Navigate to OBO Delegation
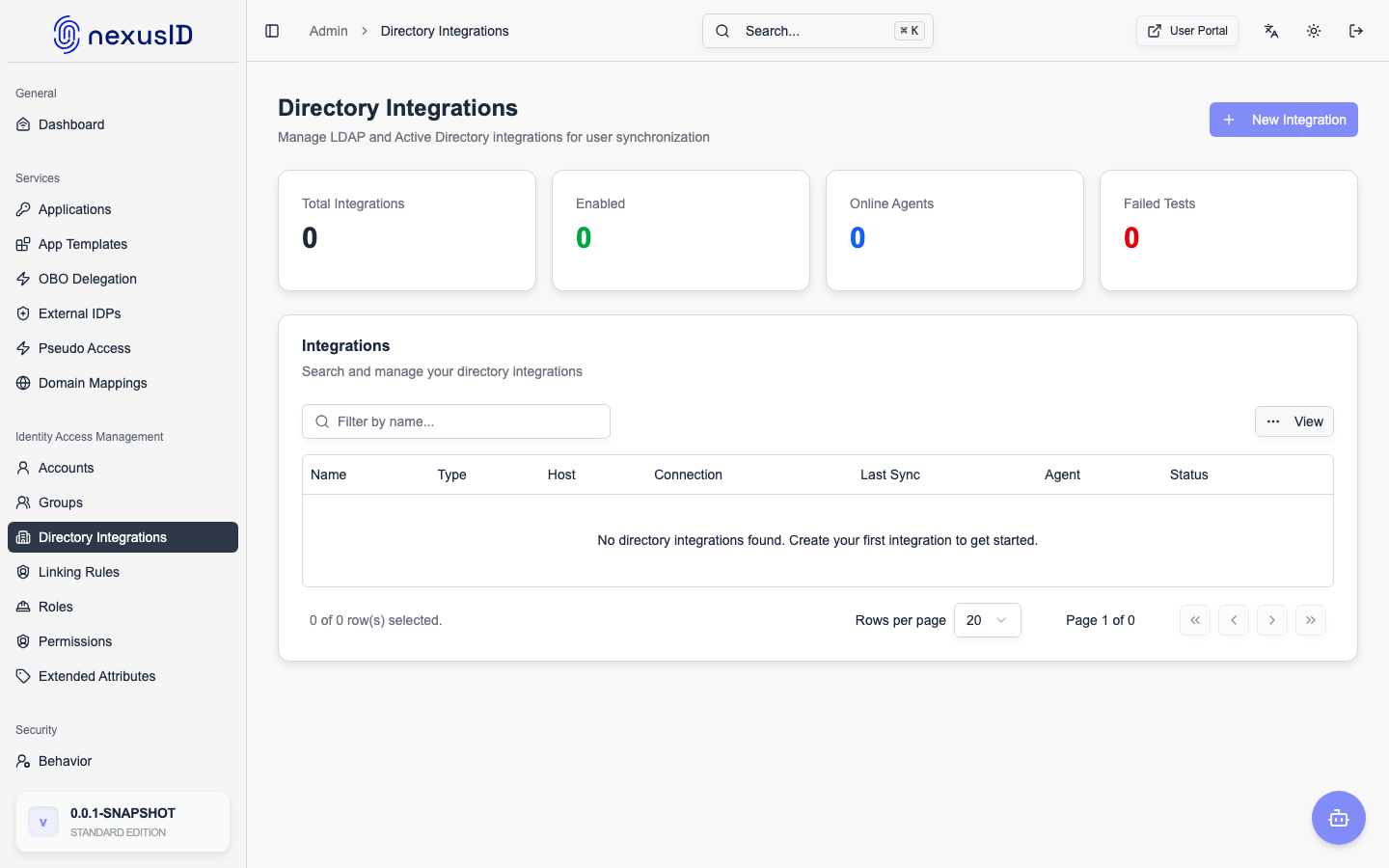Image resolution: width=1389 pixels, height=868 pixels. [x=123, y=279]
